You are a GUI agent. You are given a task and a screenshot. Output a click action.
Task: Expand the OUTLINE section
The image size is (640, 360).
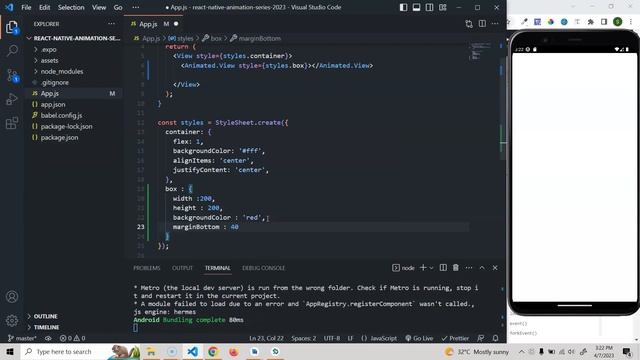pos(73,316)
